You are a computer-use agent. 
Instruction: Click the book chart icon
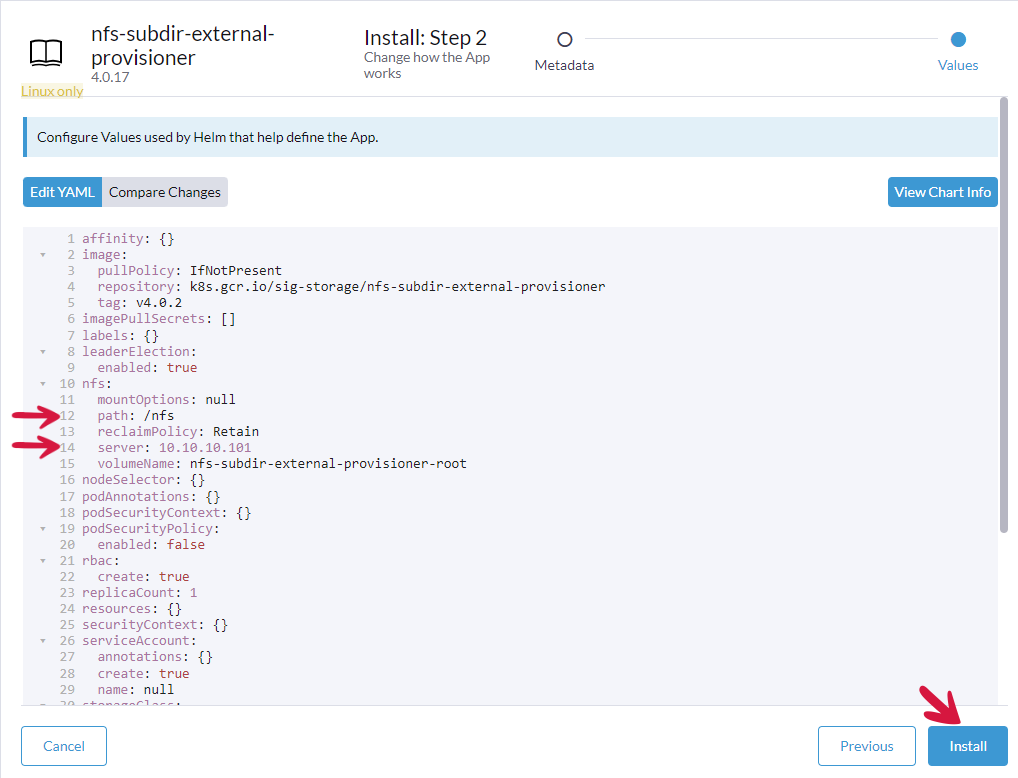(46, 53)
